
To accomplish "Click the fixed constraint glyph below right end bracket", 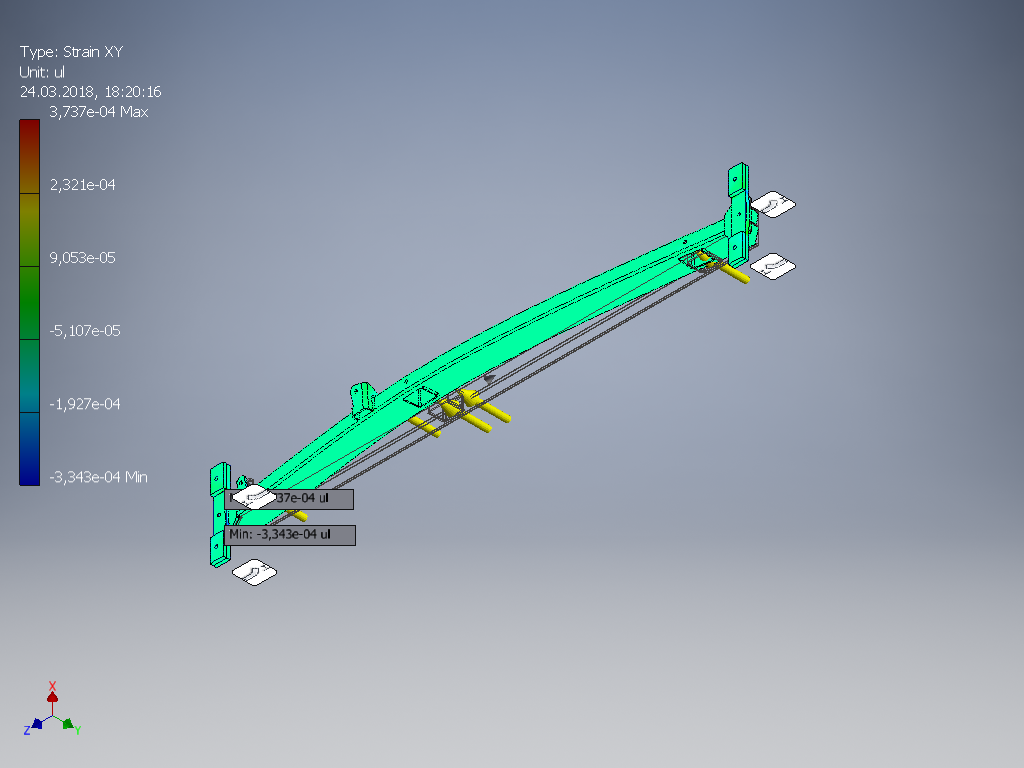I will tap(773, 266).
